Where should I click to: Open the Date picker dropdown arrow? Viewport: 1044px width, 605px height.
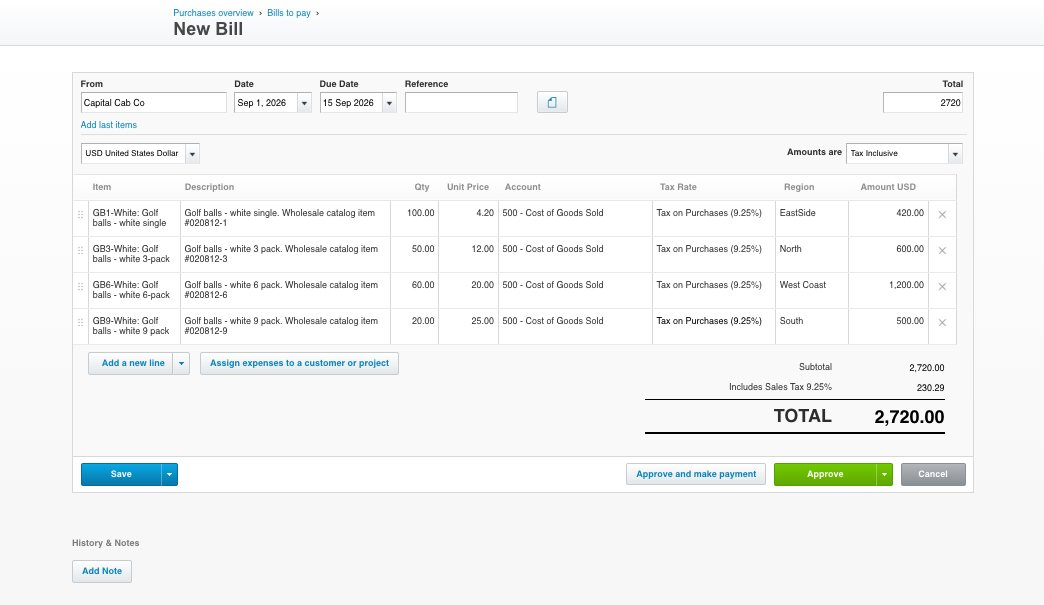[x=304, y=103]
